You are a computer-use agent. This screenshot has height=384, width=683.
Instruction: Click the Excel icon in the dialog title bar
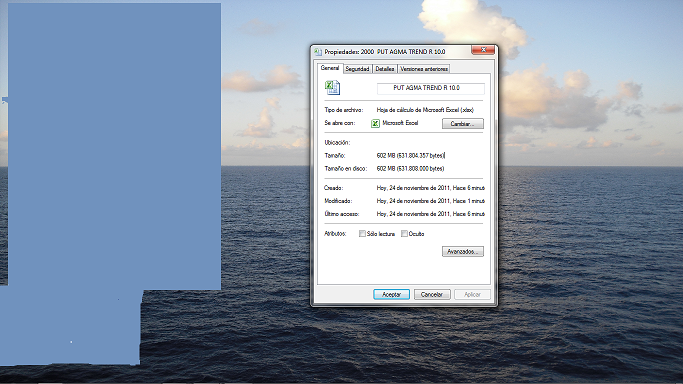point(318,52)
